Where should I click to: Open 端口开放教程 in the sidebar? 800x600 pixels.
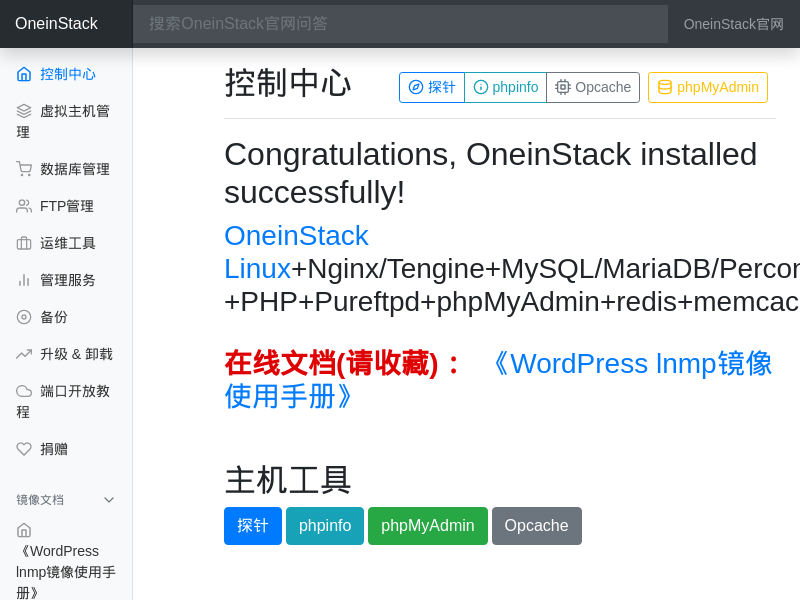coord(66,402)
